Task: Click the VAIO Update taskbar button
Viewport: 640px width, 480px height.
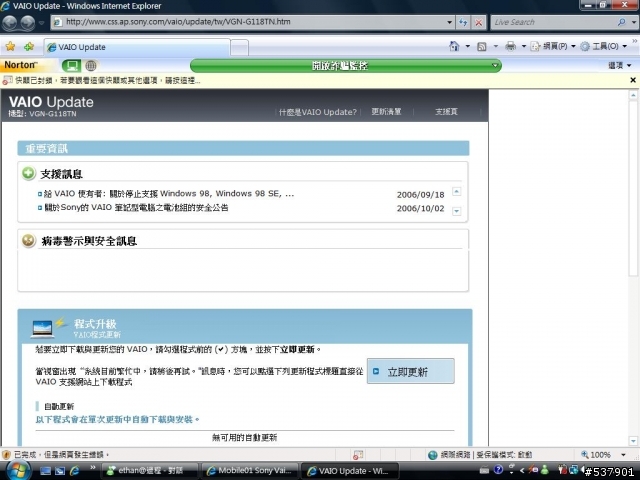Action: 349,471
